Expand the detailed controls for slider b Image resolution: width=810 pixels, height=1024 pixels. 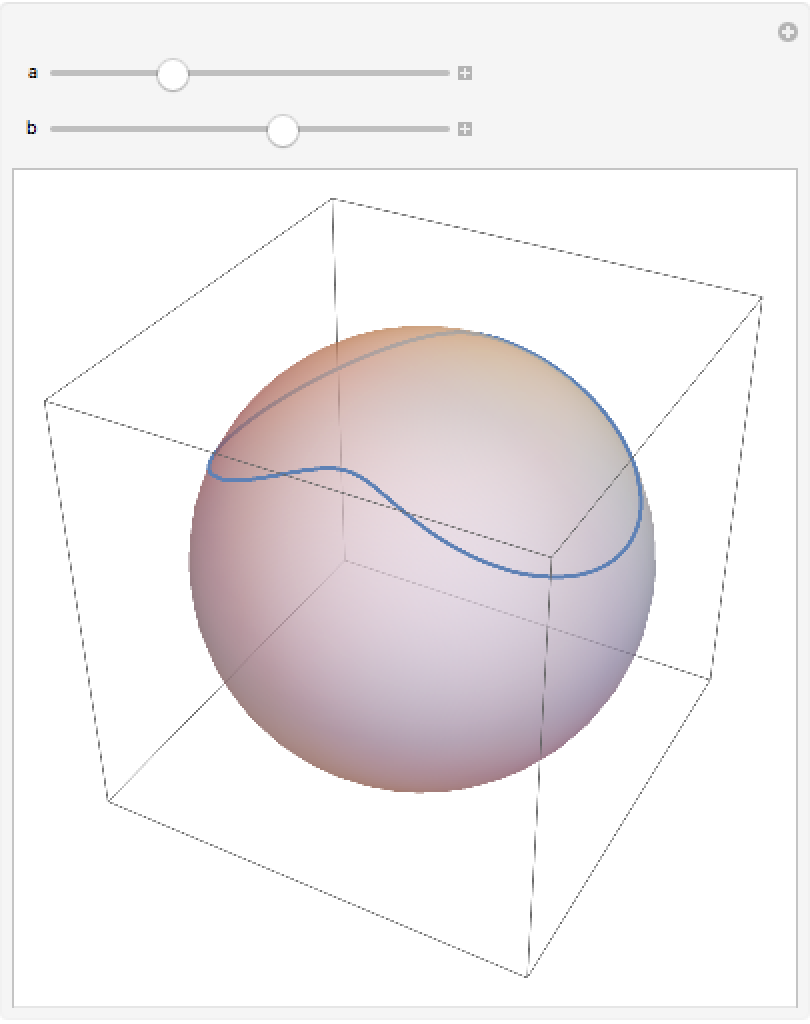465,129
